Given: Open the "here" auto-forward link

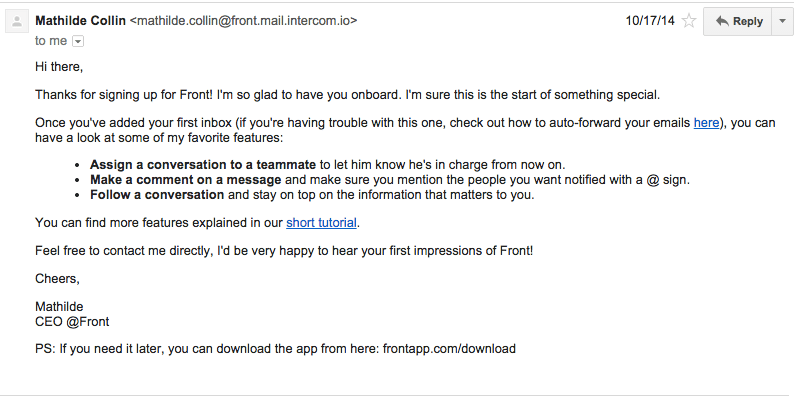Looking at the screenshot, I should (706, 123).
